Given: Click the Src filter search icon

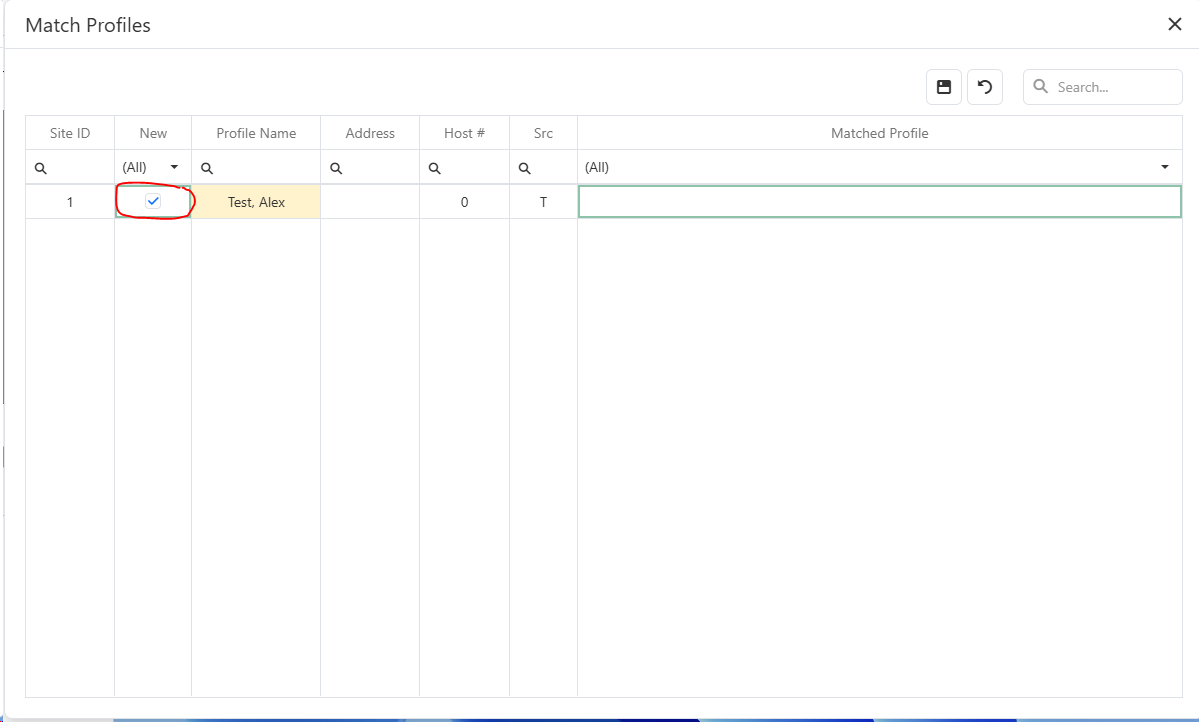Looking at the screenshot, I should click(525, 168).
